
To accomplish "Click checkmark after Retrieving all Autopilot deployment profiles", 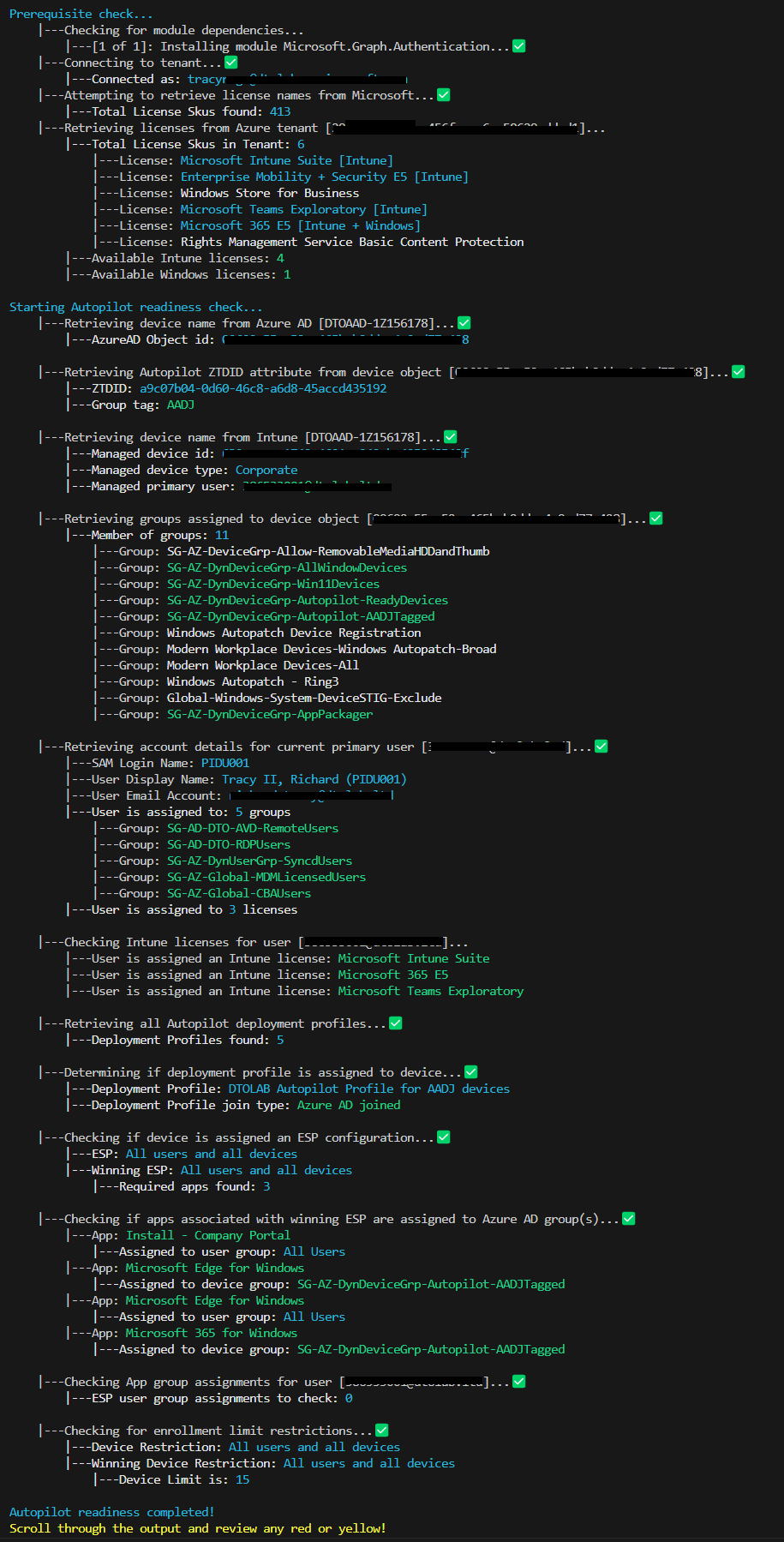I will click(x=396, y=1023).
